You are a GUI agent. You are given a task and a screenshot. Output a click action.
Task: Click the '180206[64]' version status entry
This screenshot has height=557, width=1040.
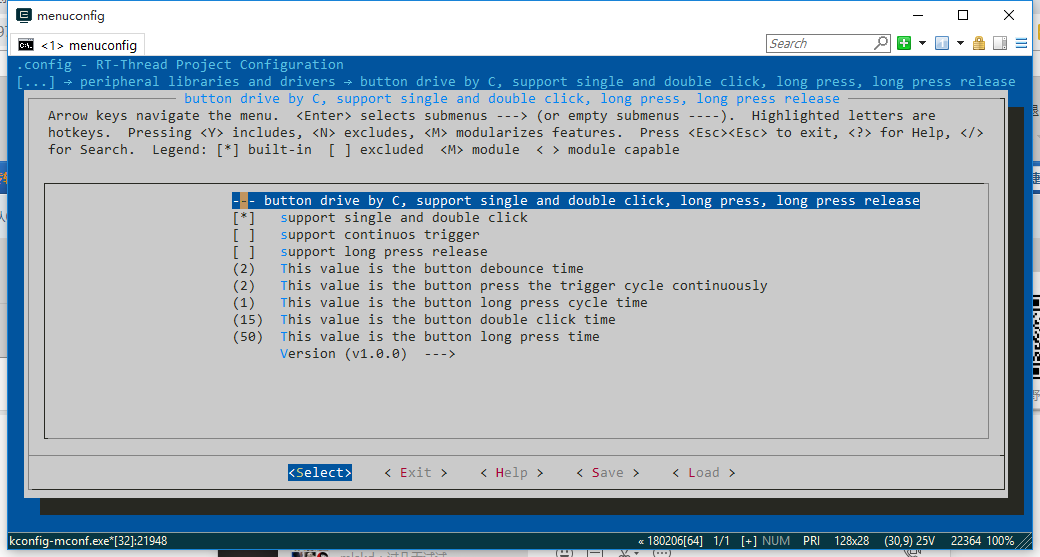pos(670,541)
